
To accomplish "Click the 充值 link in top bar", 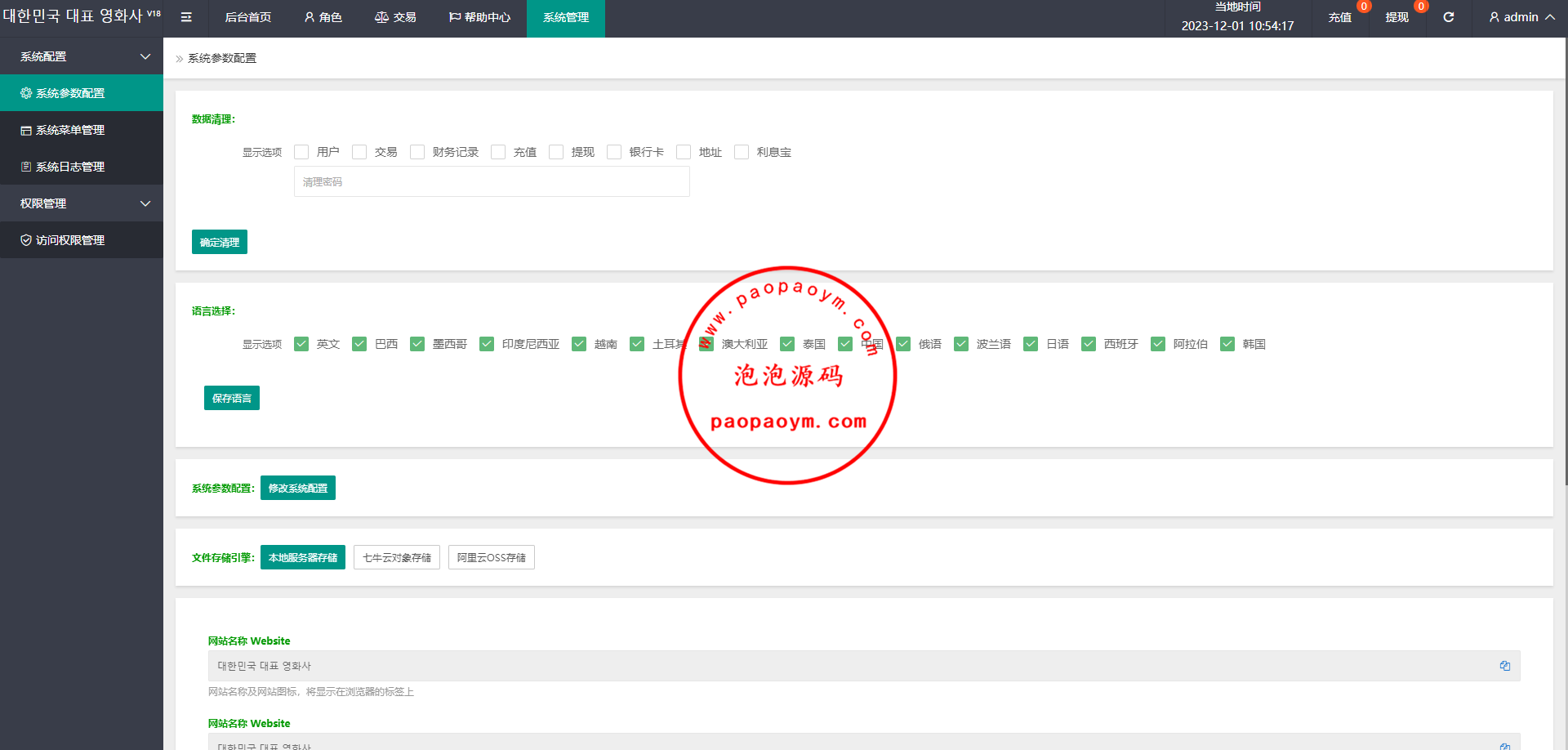I will point(1340,17).
